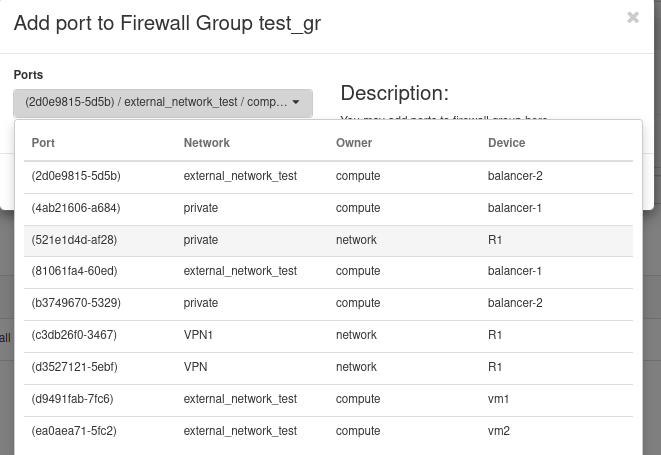Click the Port column header
This screenshot has width=661, height=455.
point(43,143)
